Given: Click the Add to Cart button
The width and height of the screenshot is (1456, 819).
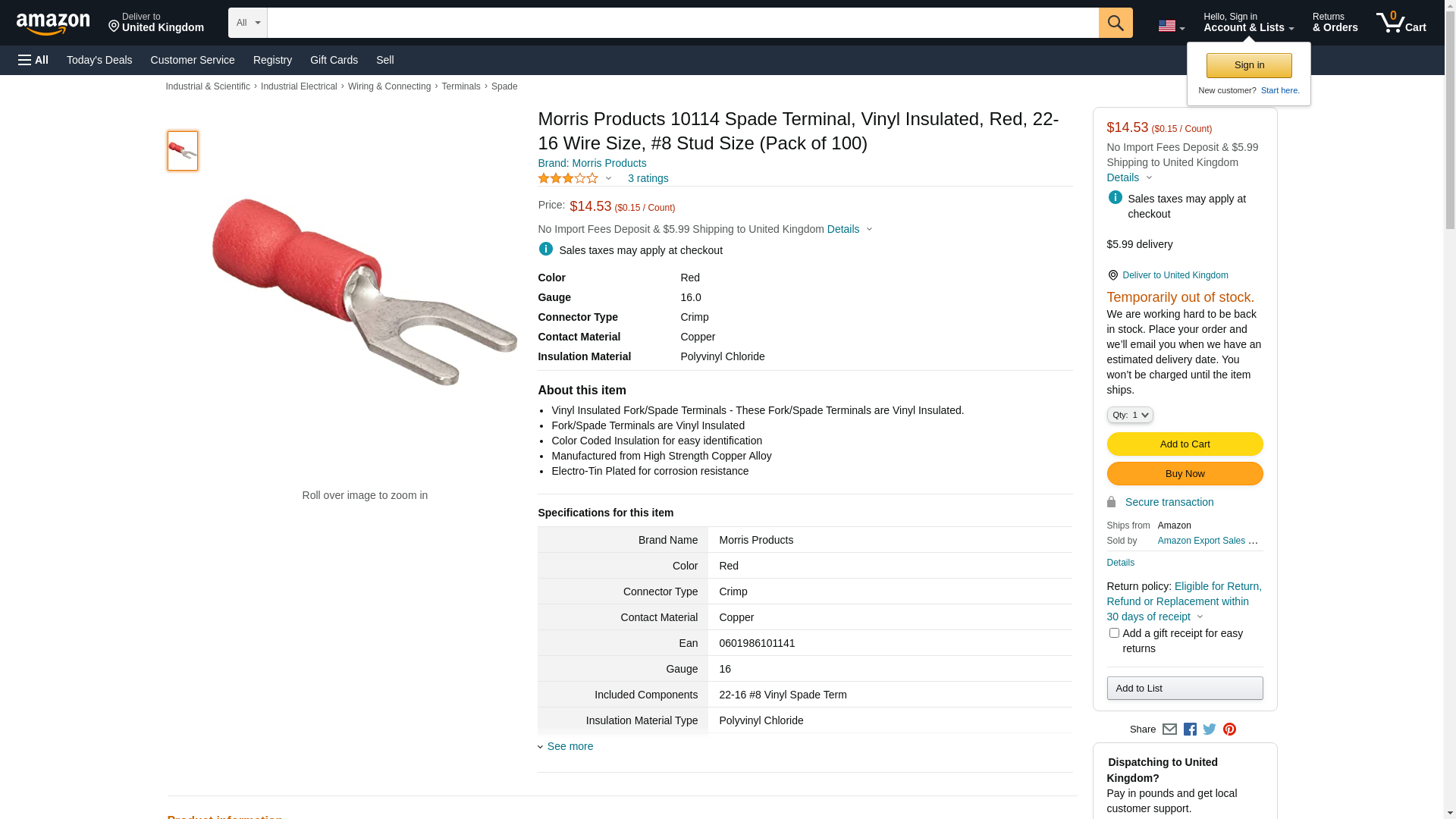Looking at the screenshot, I should click(1185, 444).
